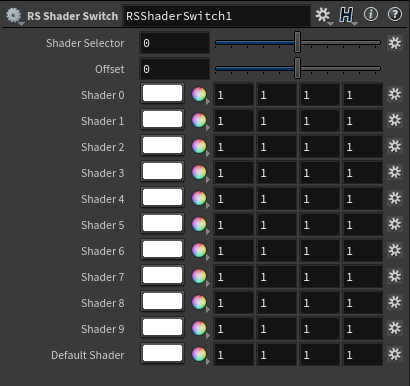Click the white color swatch for Shader 6
This screenshot has width=410, height=386.
[162, 250]
